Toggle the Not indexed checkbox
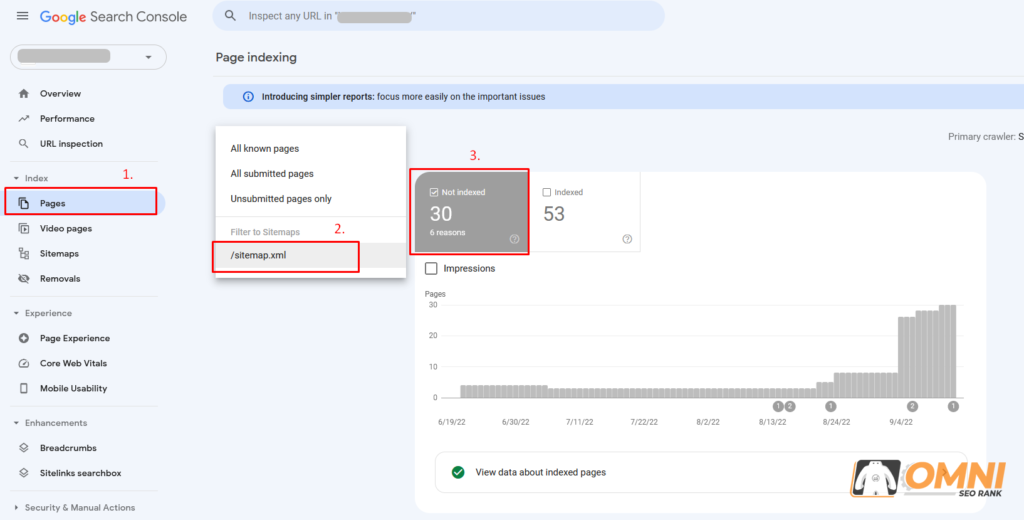 pyautogui.click(x=434, y=193)
